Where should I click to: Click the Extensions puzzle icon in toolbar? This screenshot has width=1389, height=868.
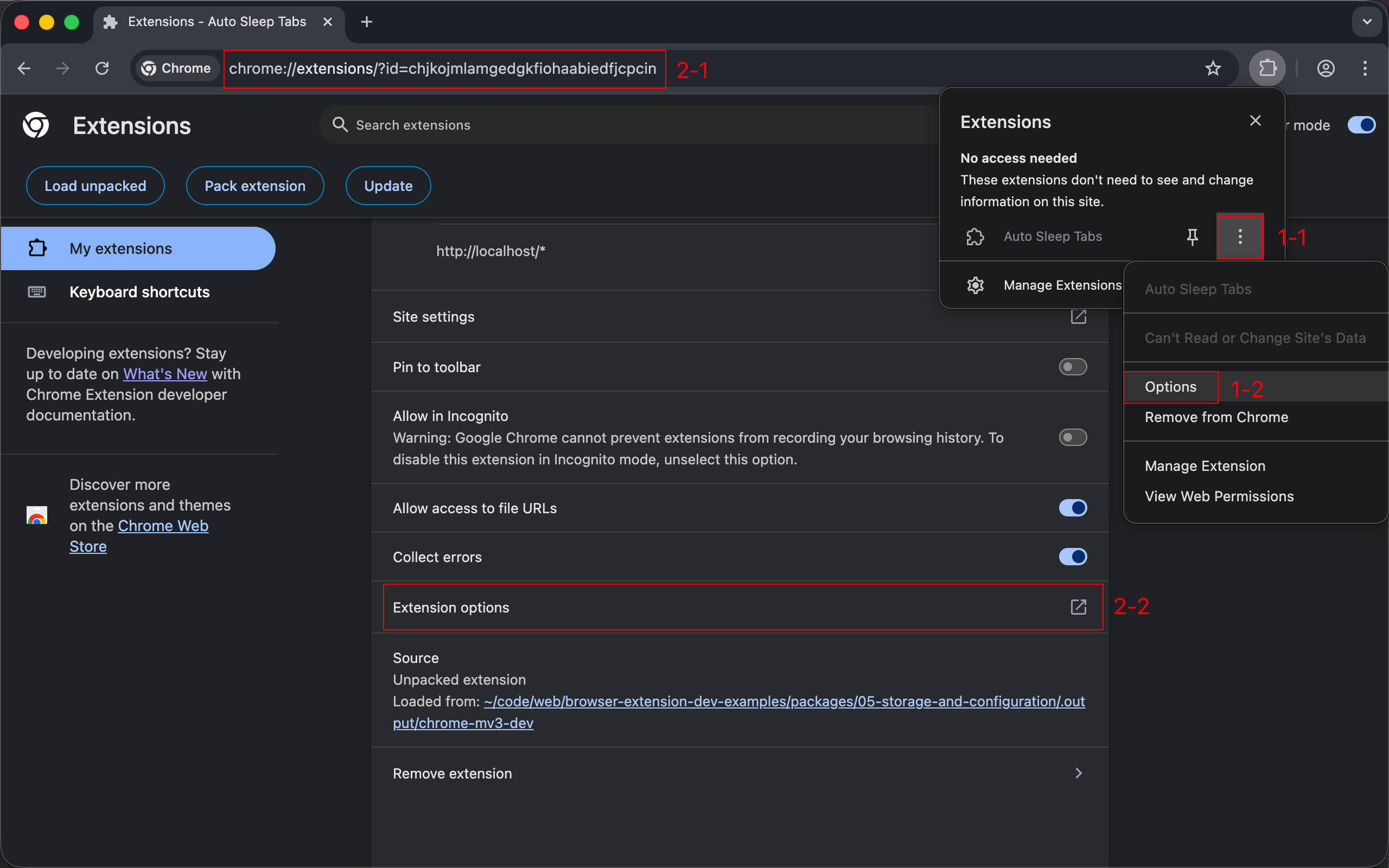[1267, 68]
